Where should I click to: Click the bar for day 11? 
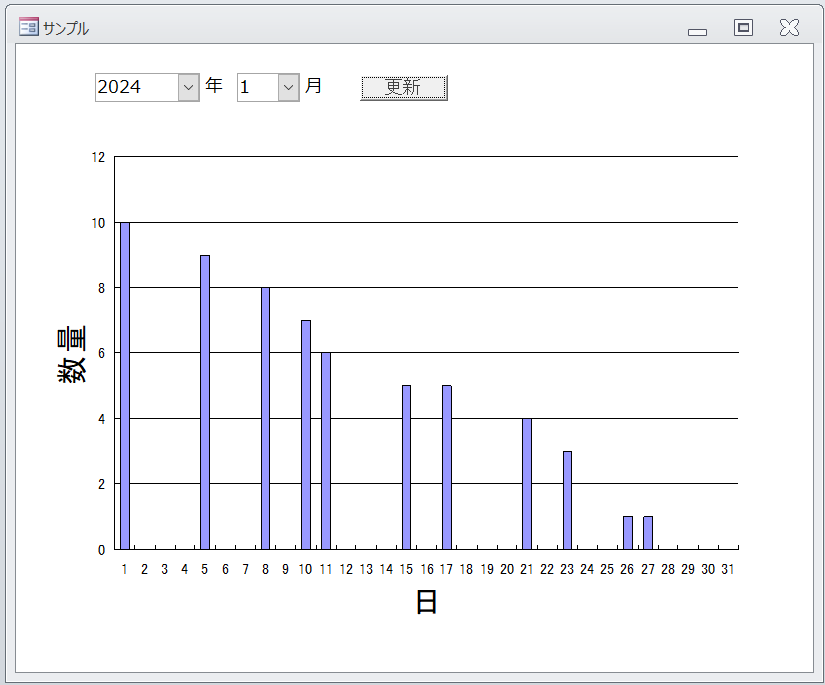click(x=326, y=451)
